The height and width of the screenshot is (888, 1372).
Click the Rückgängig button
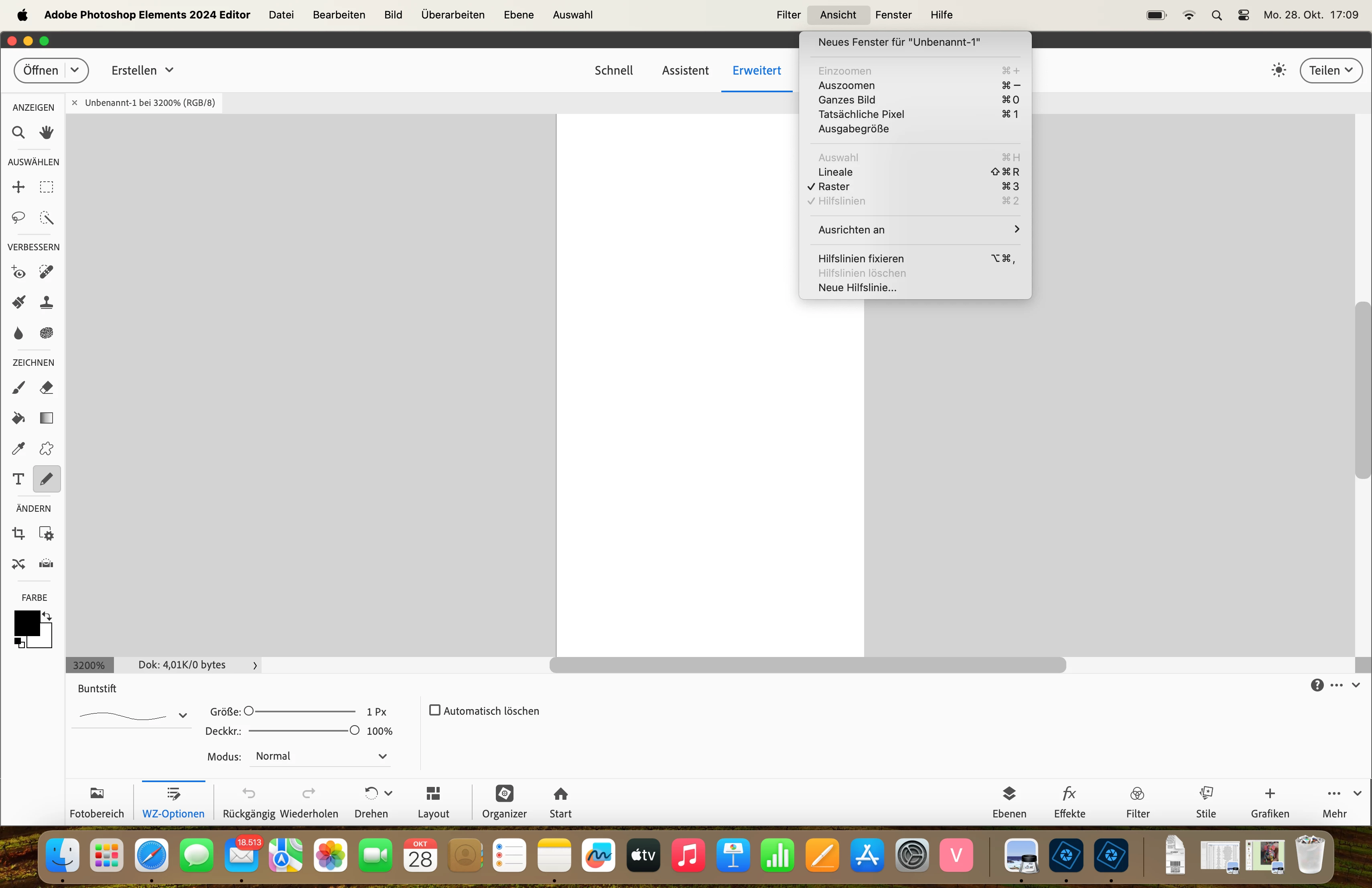(x=248, y=801)
